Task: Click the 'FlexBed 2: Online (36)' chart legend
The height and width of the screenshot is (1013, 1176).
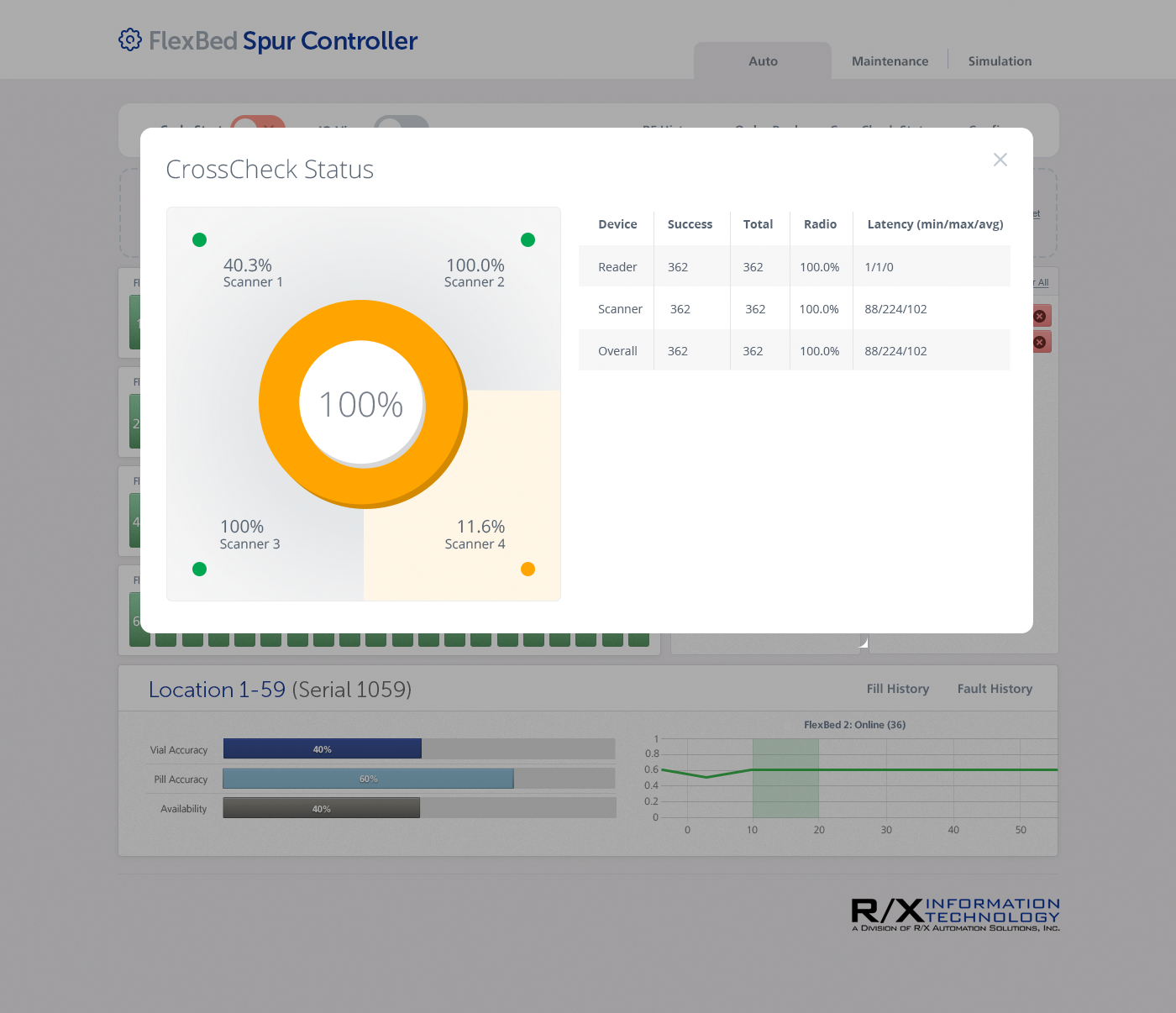Action: [854, 725]
